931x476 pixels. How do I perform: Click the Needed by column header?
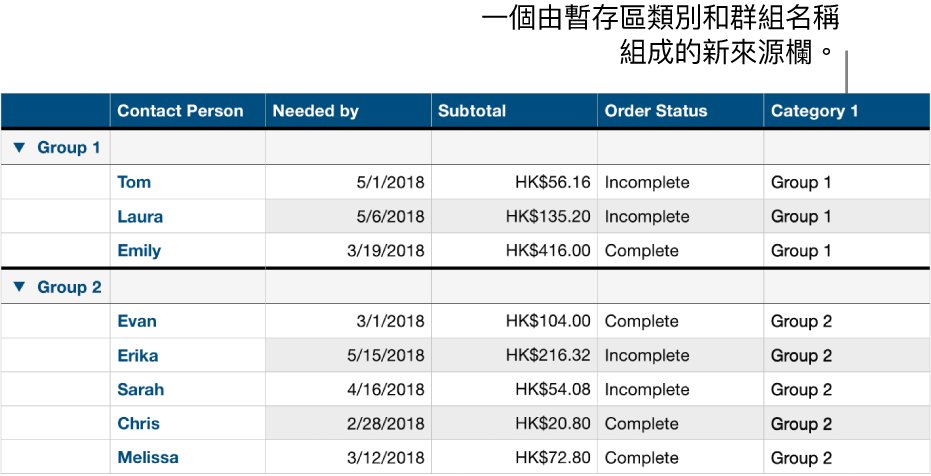click(x=315, y=111)
